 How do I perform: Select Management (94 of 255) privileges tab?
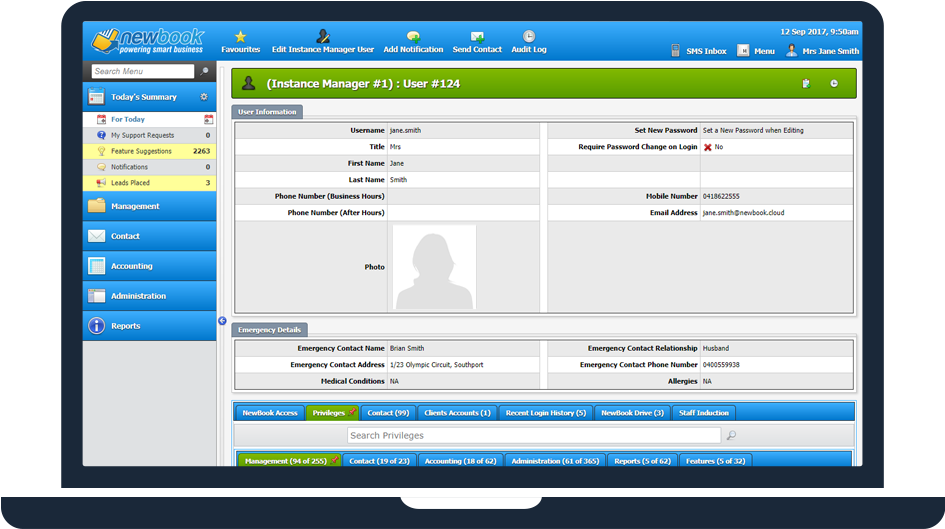tap(290, 460)
